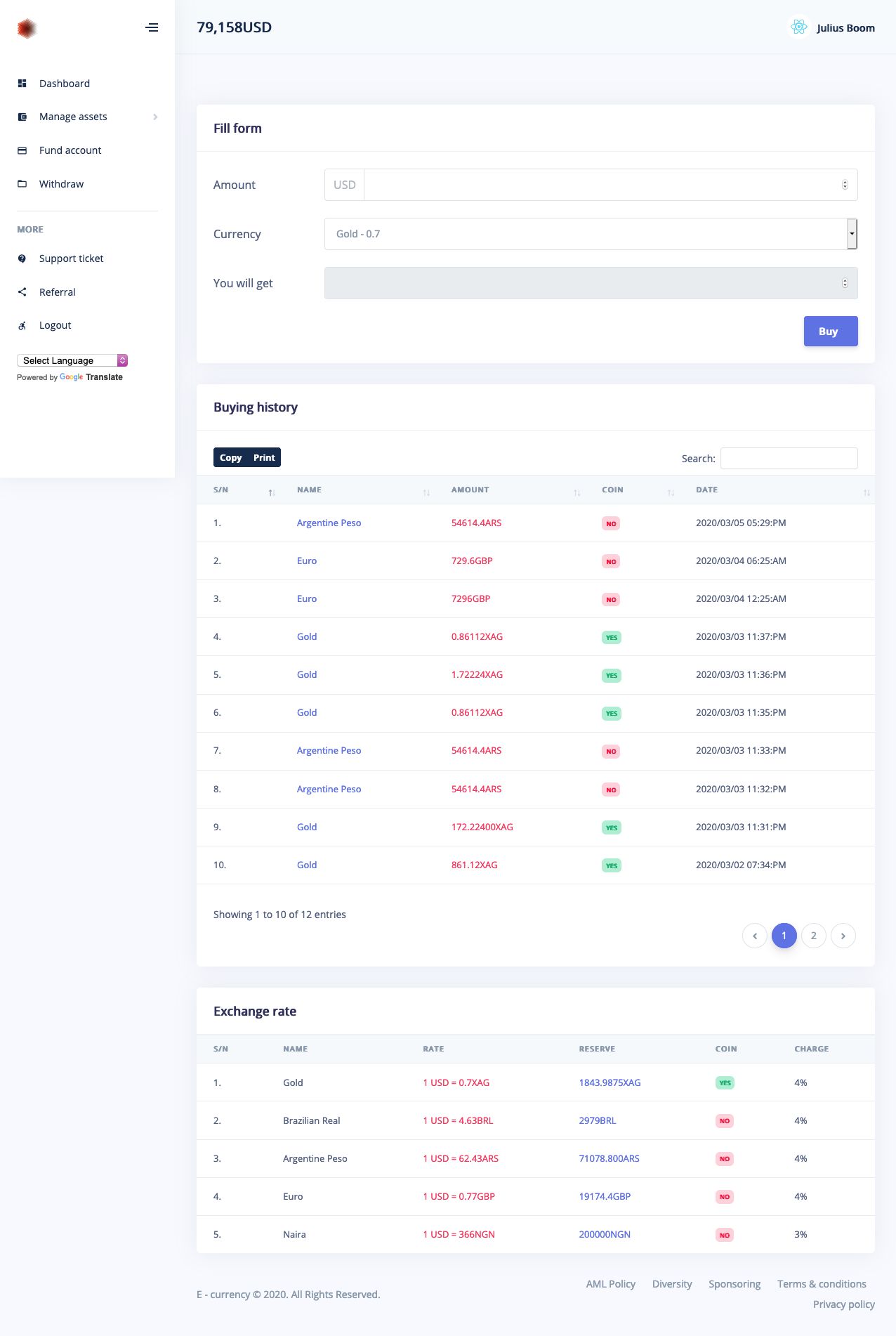The height and width of the screenshot is (1336, 896).
Task: Click You will get stepper arrows
Action: tap(845, 283)
